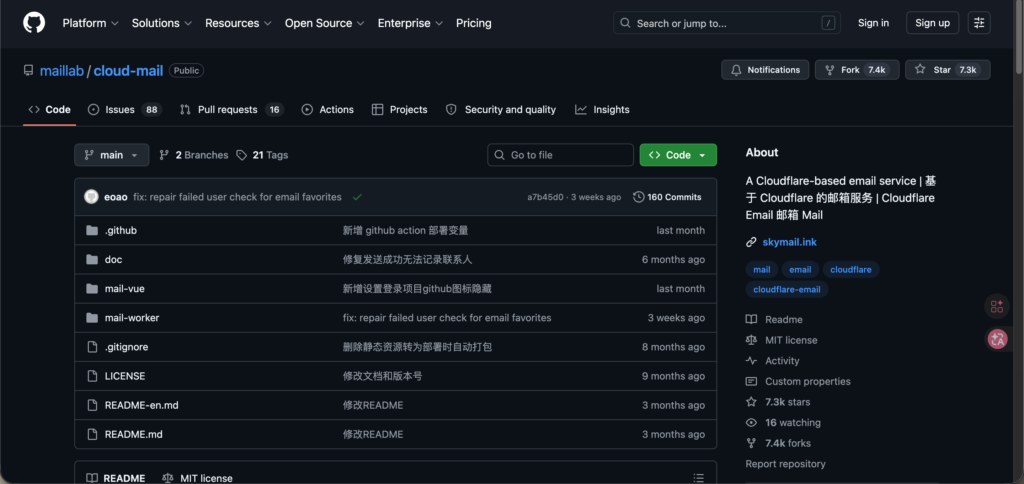Select the mail topic tag

tap(761, 269)
